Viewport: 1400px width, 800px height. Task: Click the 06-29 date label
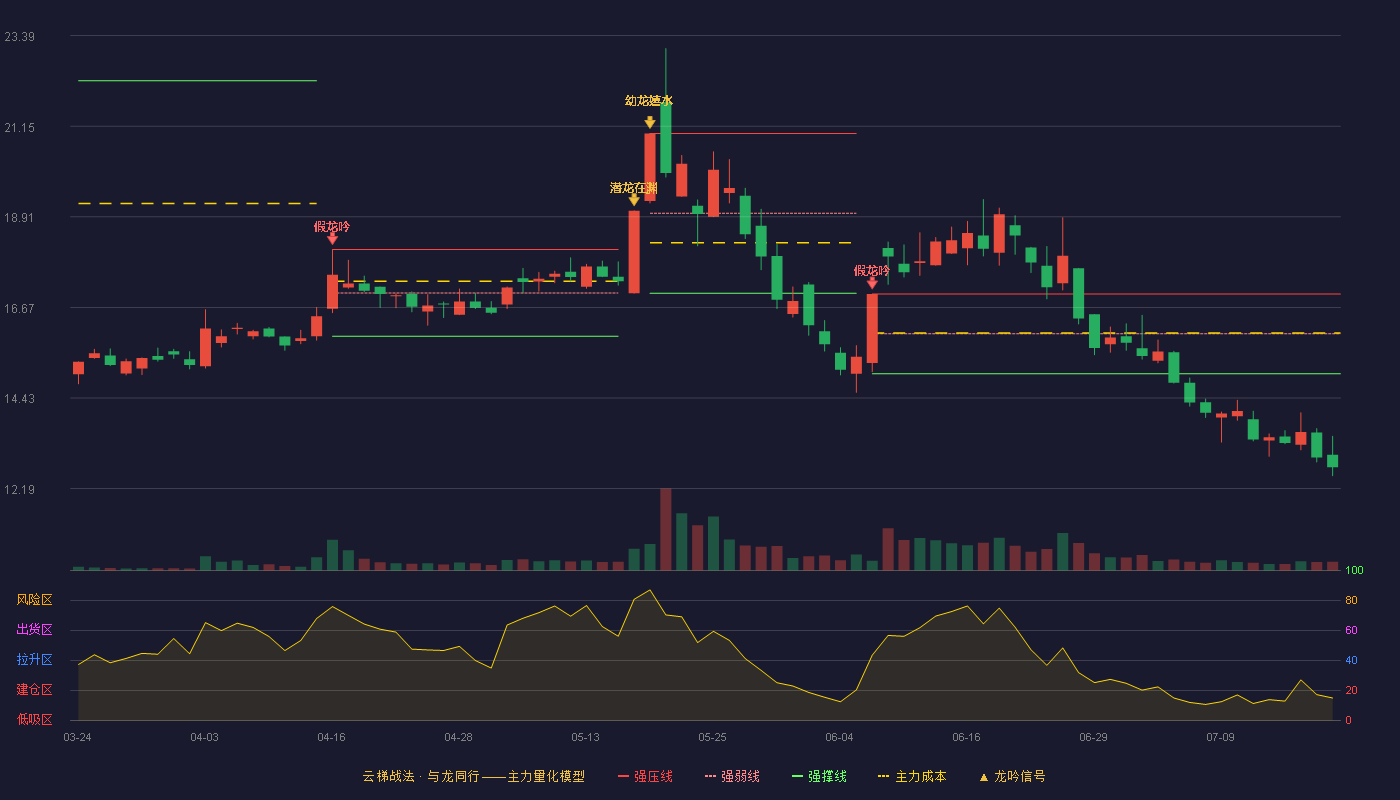tap(1093, 737)
